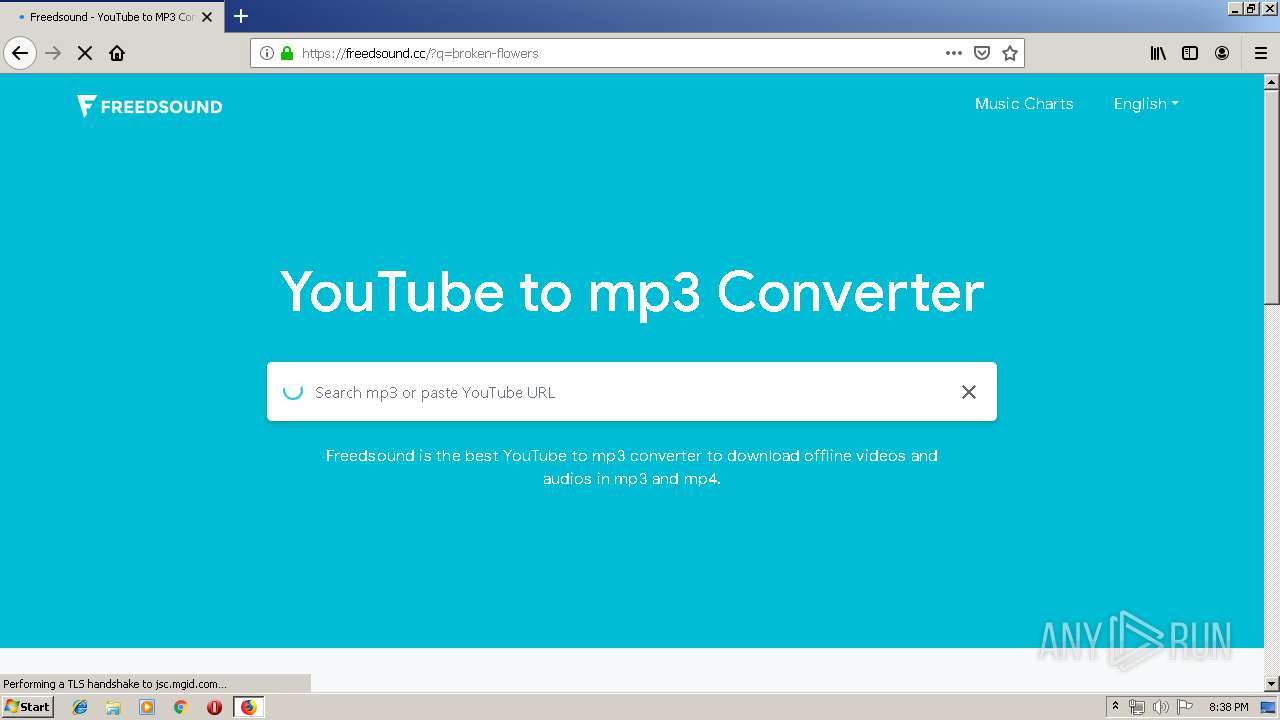Show site information via the info icon
Viewport: 1280px width, 720px height.
point(267,53)
